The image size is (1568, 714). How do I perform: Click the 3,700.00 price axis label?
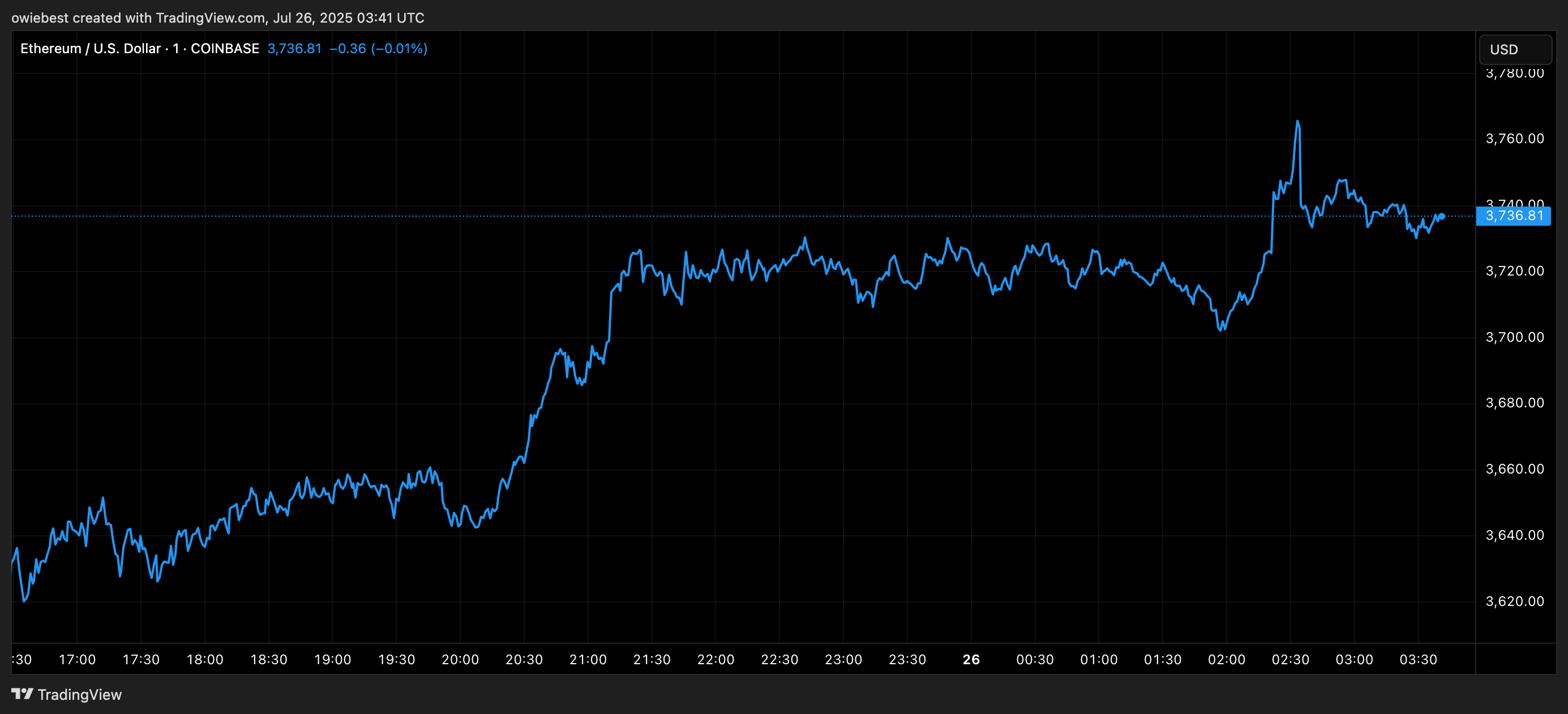[1515, 337]
